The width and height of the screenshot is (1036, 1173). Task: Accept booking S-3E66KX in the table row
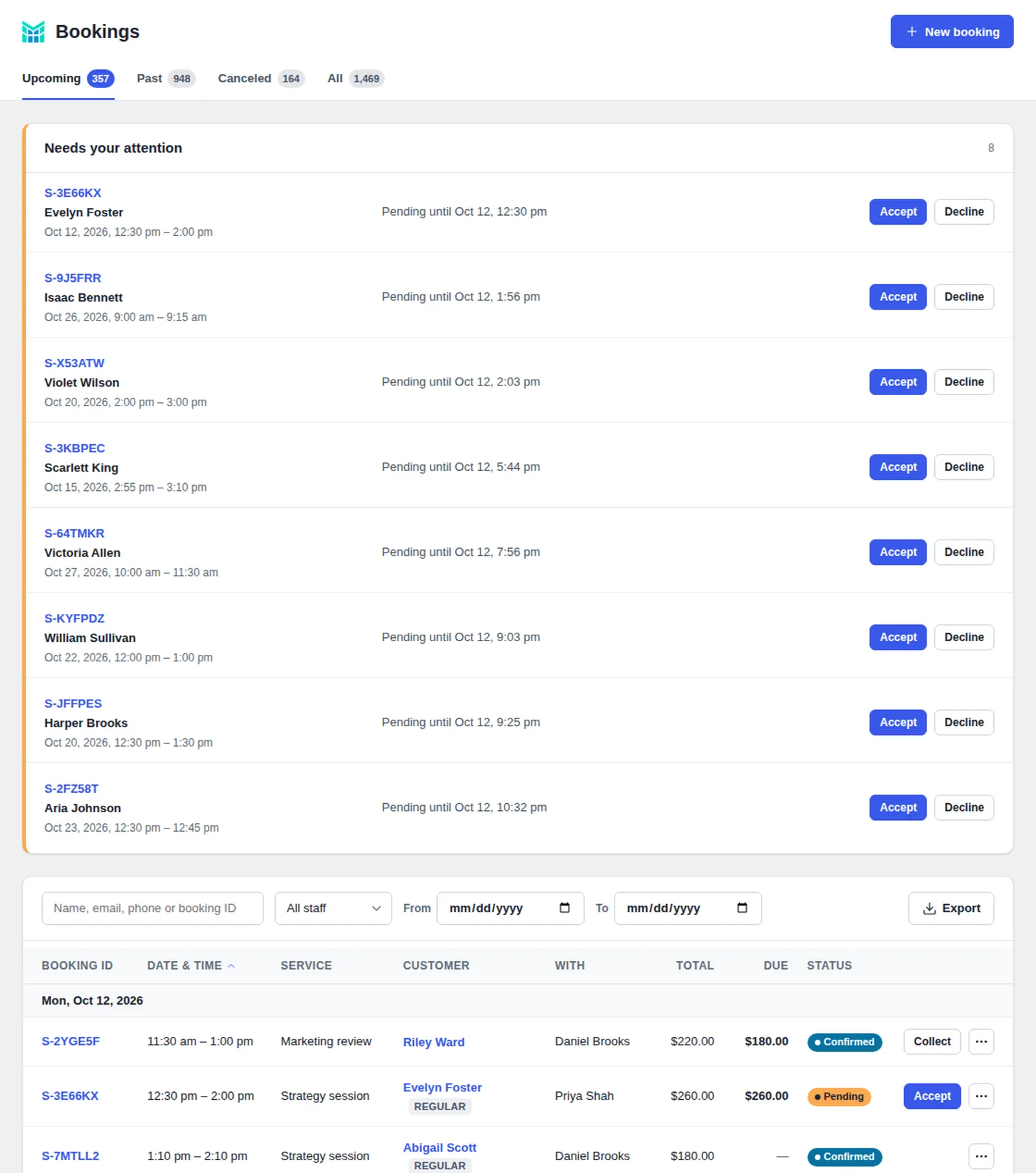coord(932,1095)
